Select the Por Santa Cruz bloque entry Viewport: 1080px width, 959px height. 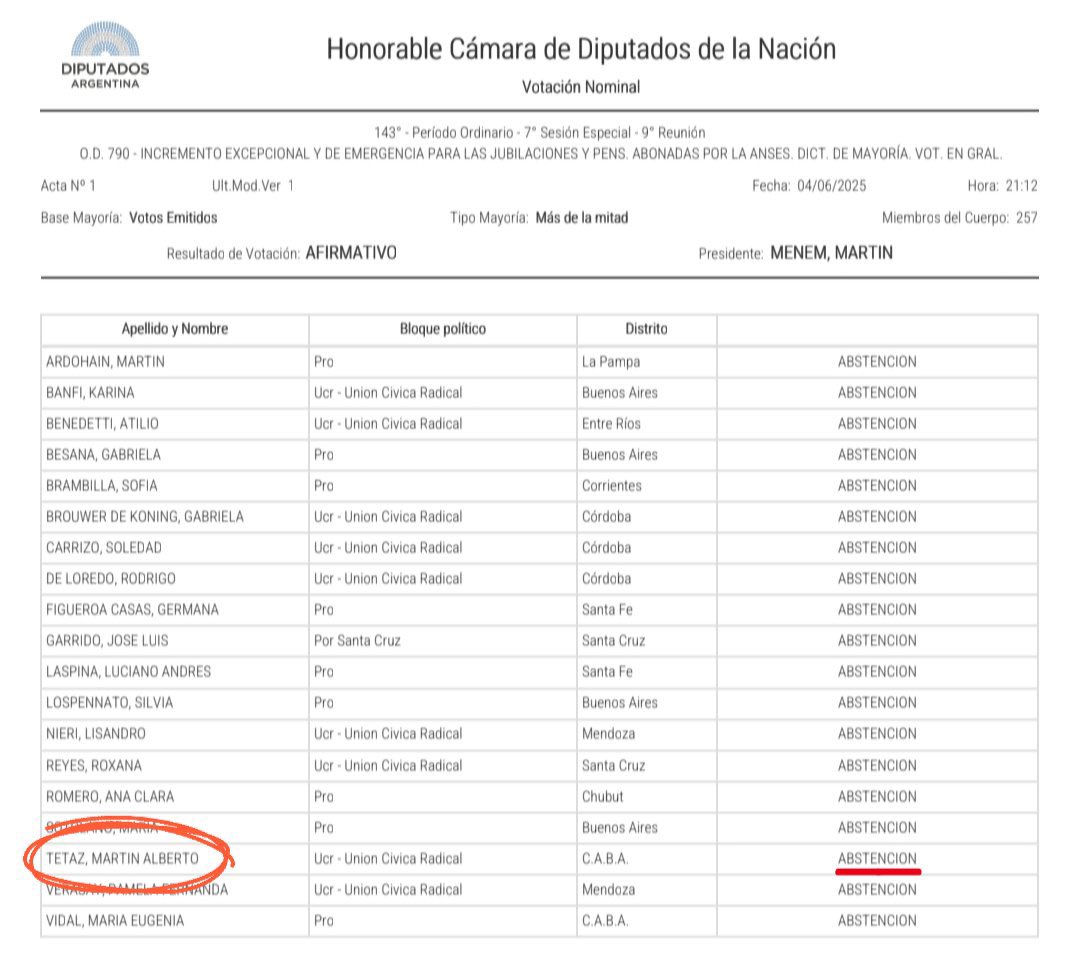[355, 640]
